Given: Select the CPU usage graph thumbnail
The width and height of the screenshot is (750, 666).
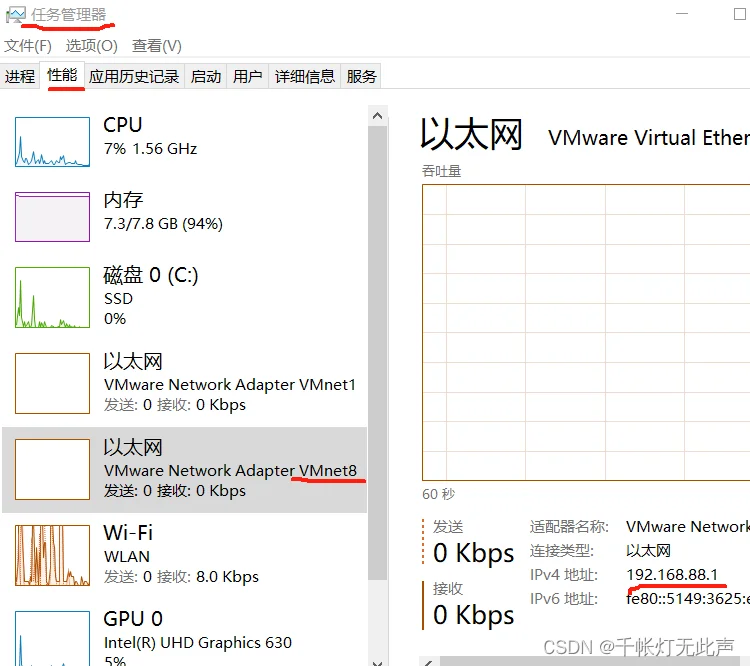Looking at the screenshot, I should coord(52,141).
